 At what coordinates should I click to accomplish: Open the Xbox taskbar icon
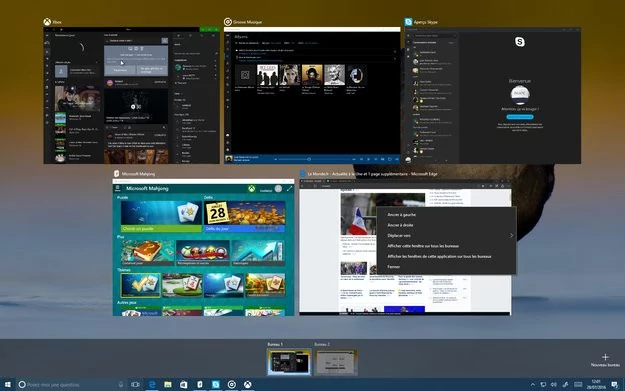click(248, 385)
